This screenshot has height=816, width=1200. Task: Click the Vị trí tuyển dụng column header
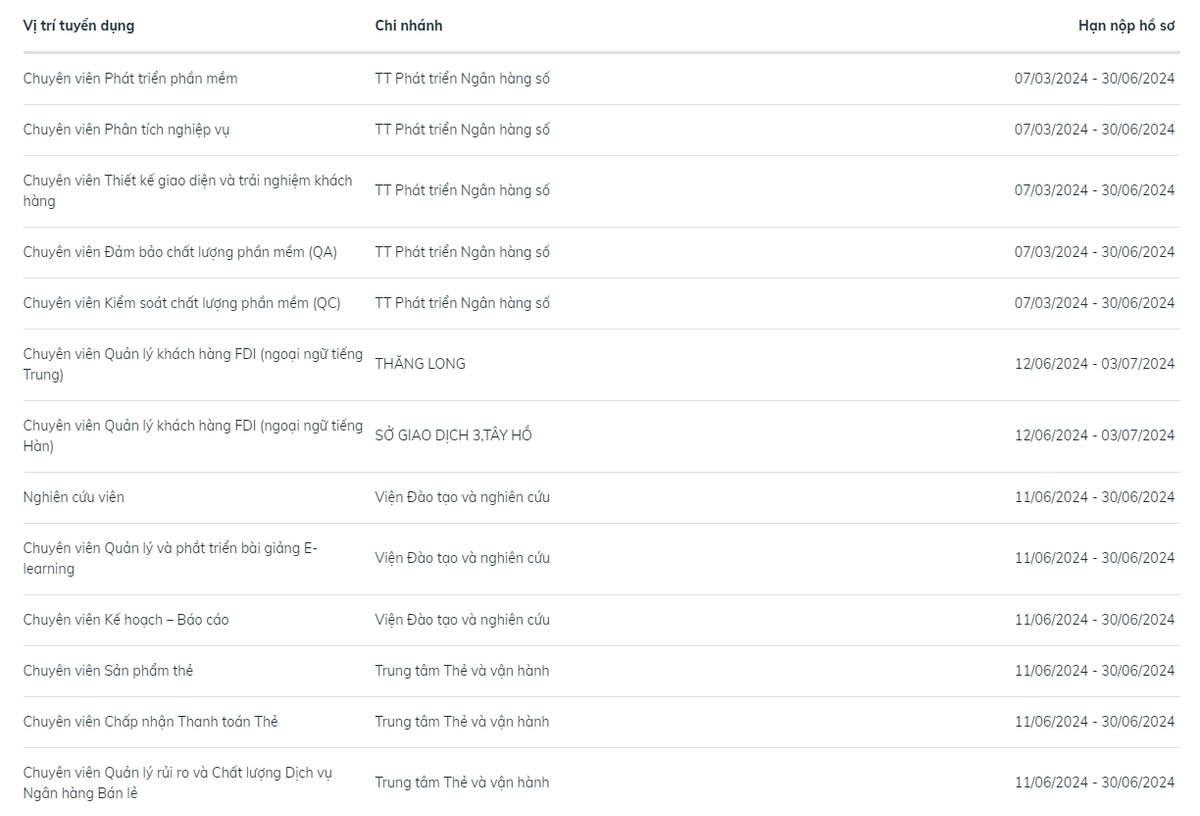(79, 26)
